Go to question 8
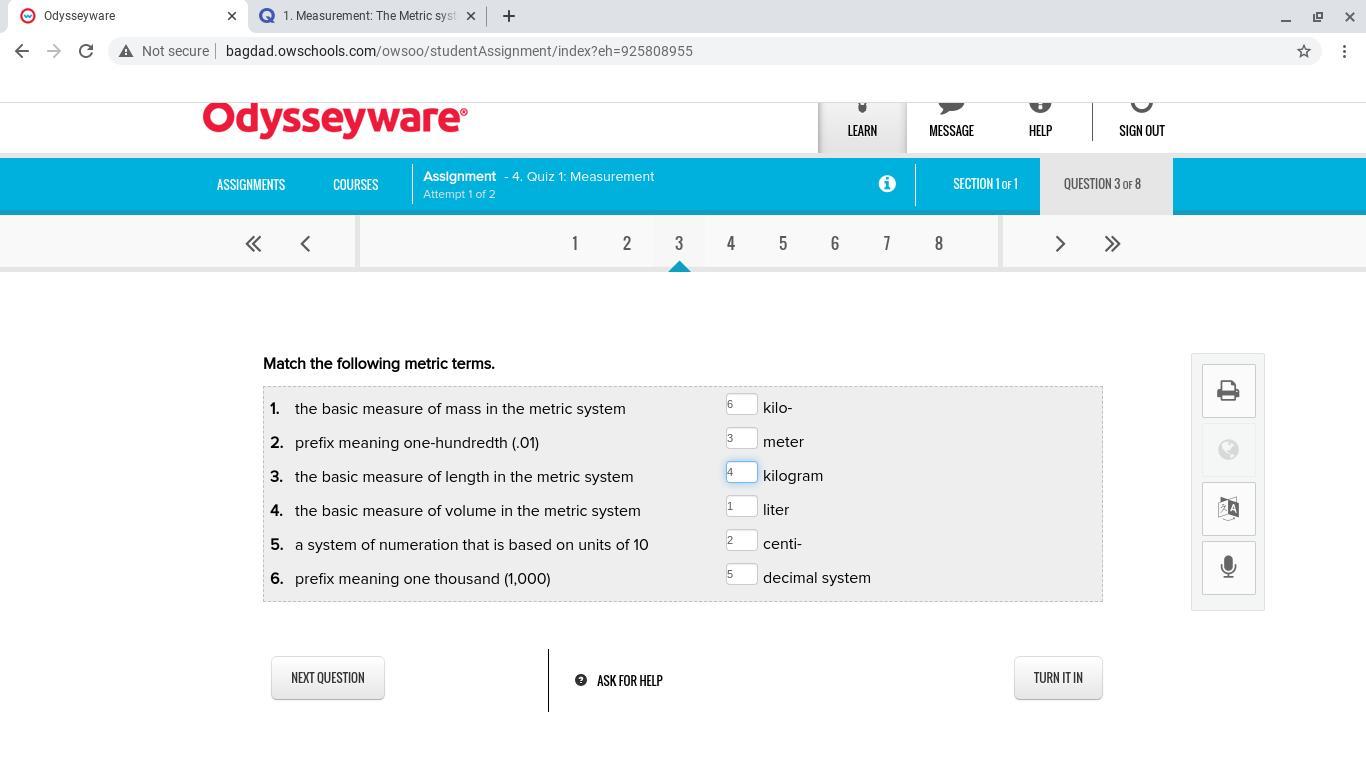Viewport: 1366px width, 768px height. tap(939, 243)
